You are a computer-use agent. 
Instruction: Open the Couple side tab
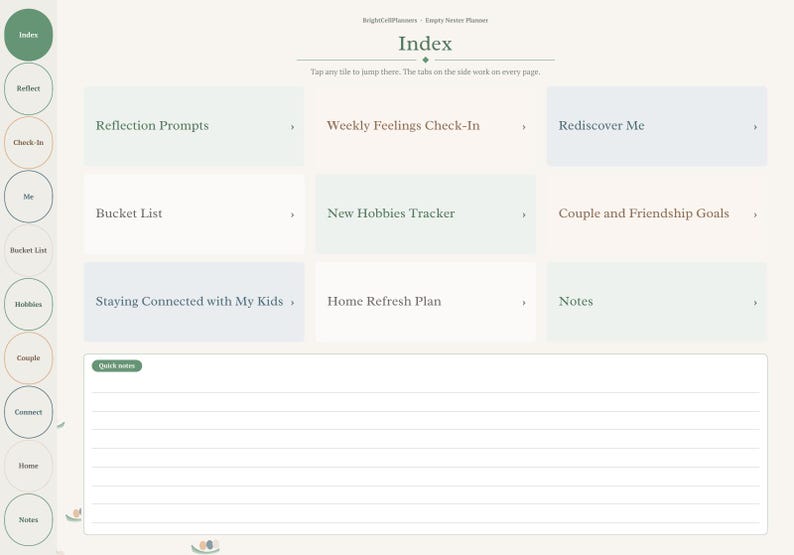point(28,358)
